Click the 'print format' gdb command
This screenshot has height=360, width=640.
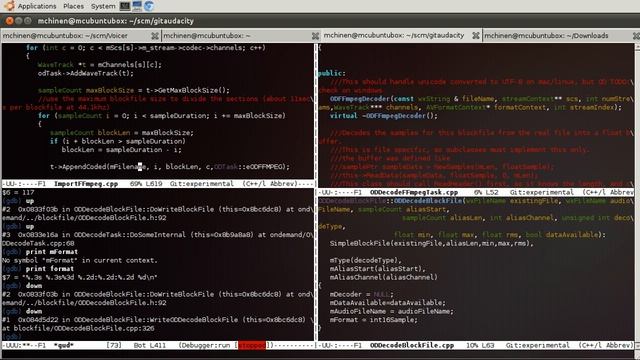pos(49,269)
